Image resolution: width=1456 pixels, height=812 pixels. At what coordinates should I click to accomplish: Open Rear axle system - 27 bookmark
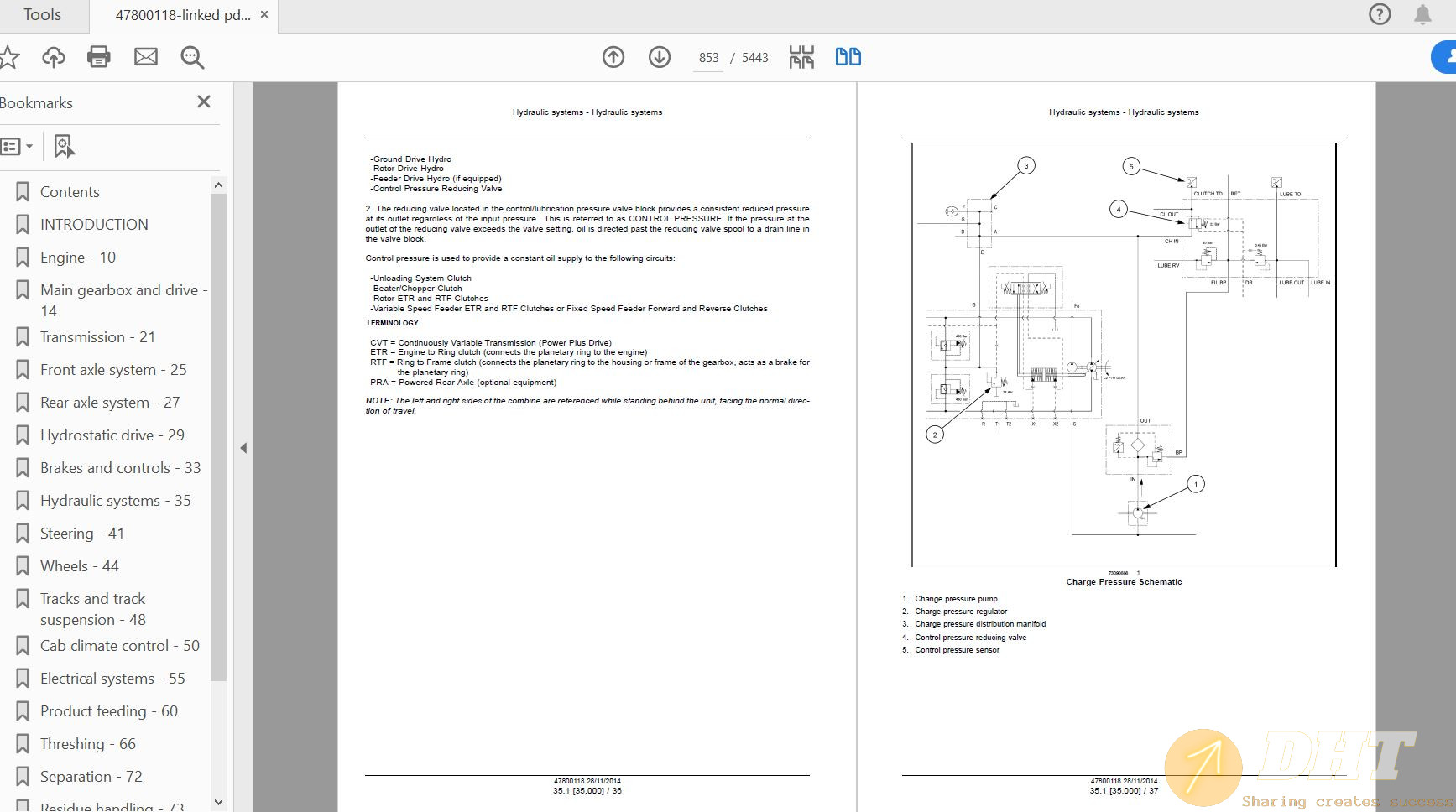[110, 403]
